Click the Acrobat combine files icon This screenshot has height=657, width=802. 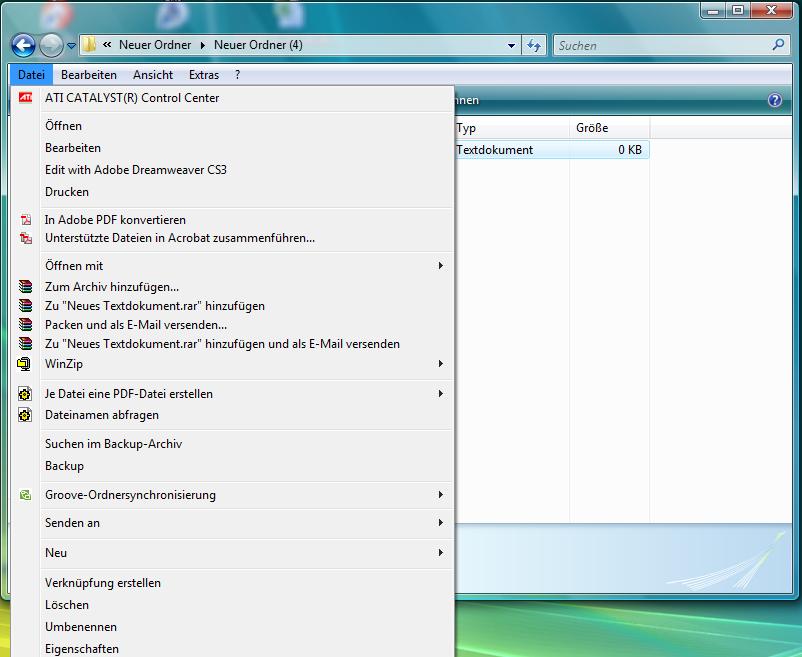pos(25,239)
